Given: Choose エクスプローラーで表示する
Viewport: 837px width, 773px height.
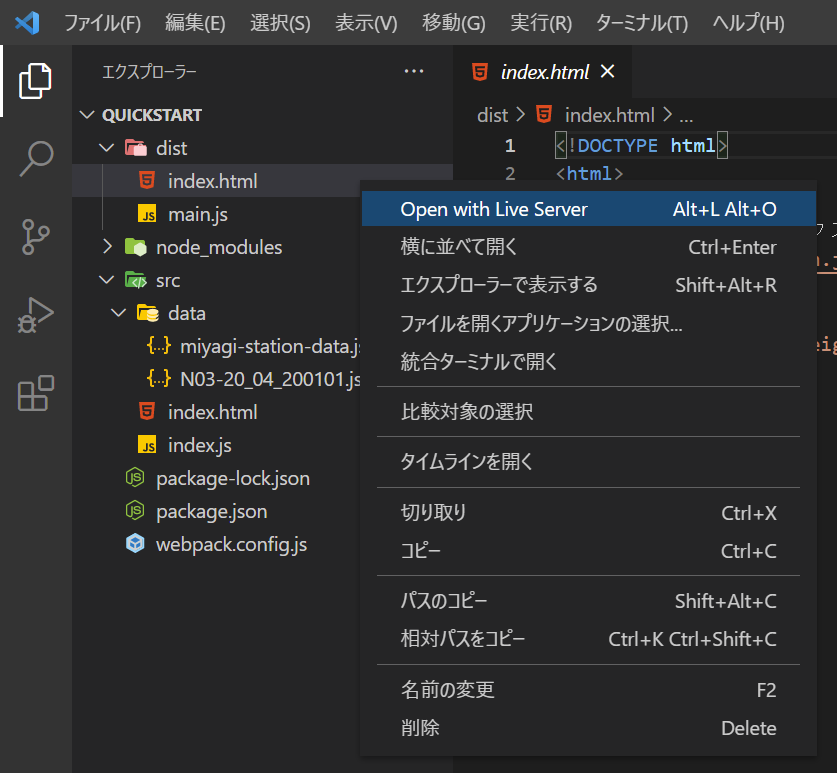Looking at the screenshot, I should tap(589, 285).
